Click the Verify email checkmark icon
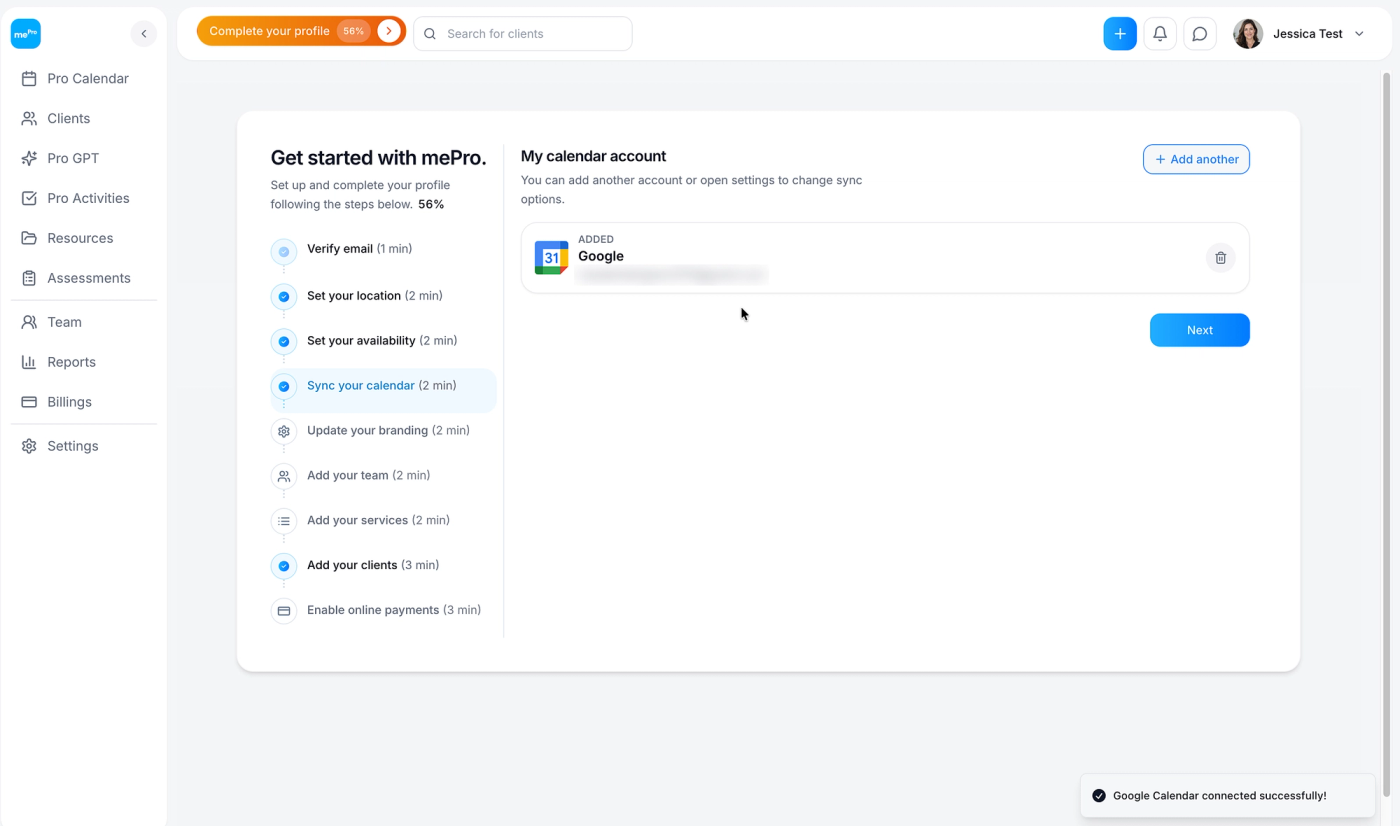Image resolution: width=1400 pixels, height=826 pixels. tap(284, 252)
